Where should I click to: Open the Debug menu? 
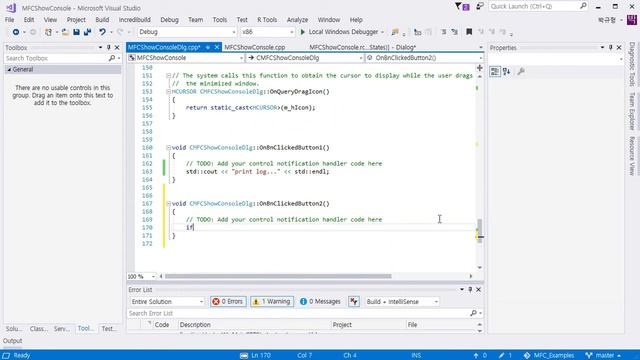point(169,20)
